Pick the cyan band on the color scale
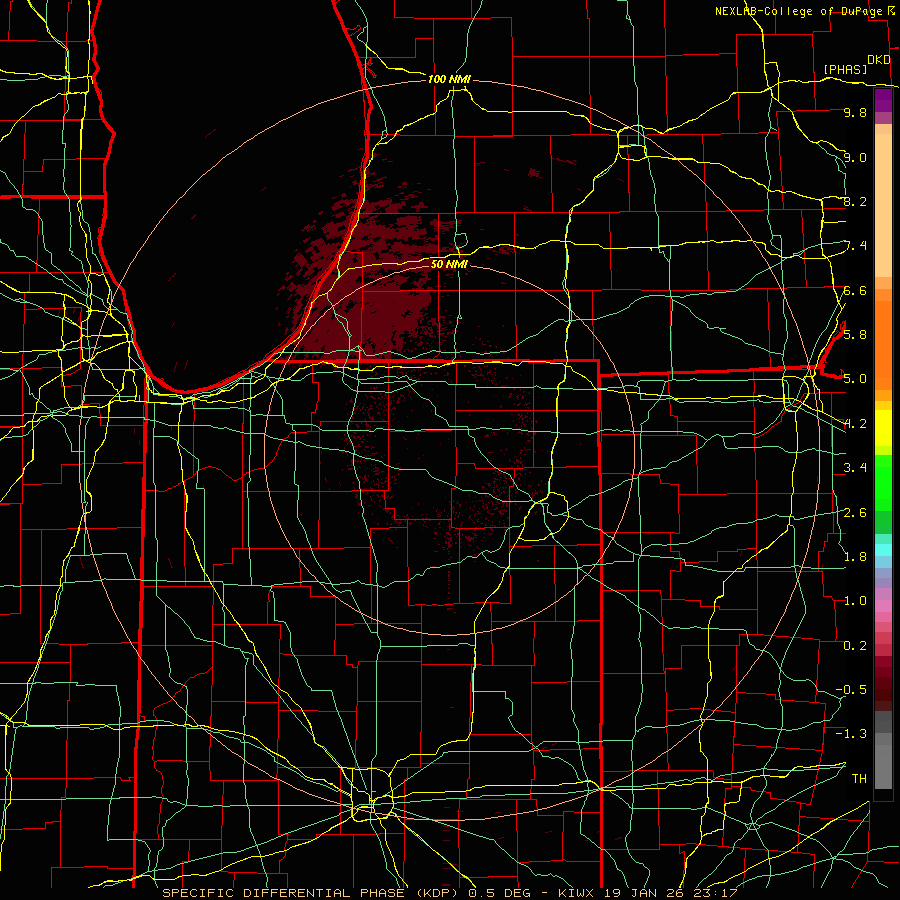Screen dimensions: 900x900 [x=883, y=550]
